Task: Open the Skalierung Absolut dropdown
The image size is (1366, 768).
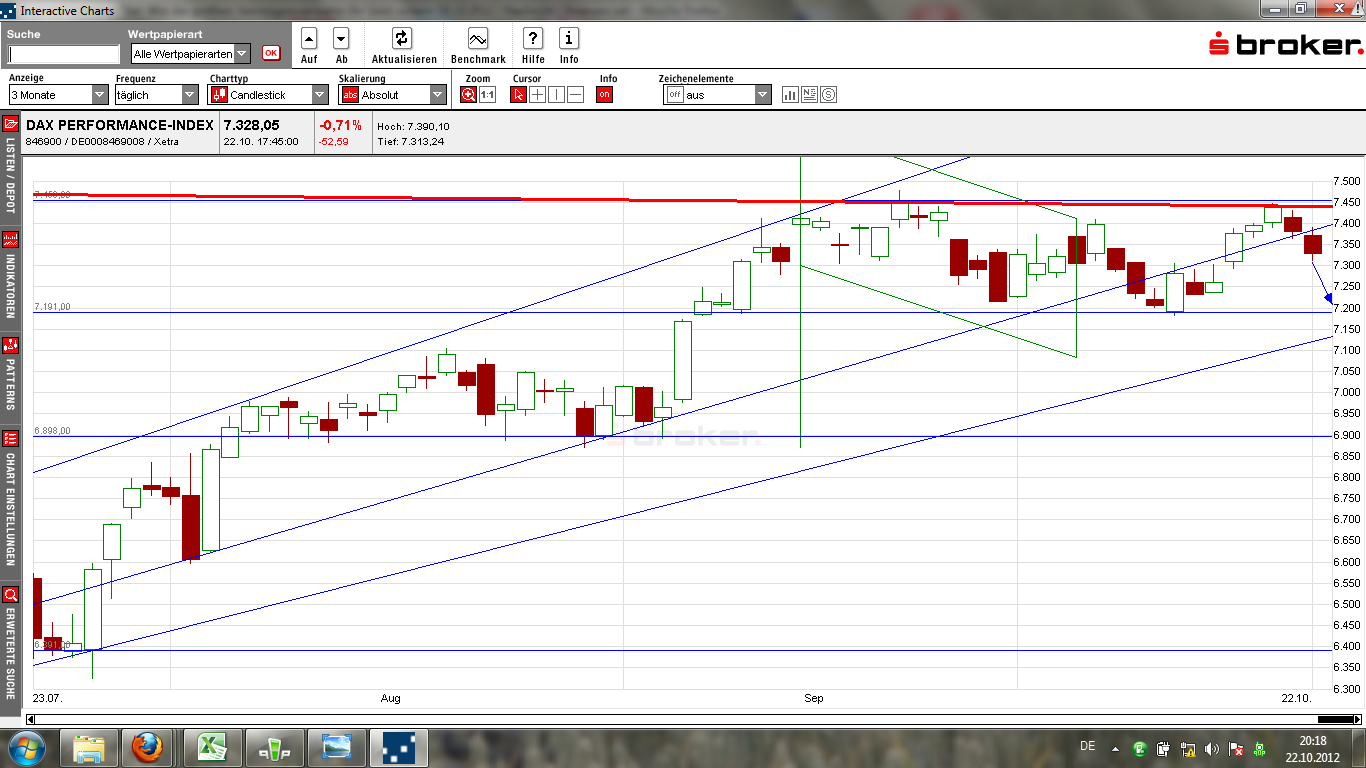Action: [392, 95]
